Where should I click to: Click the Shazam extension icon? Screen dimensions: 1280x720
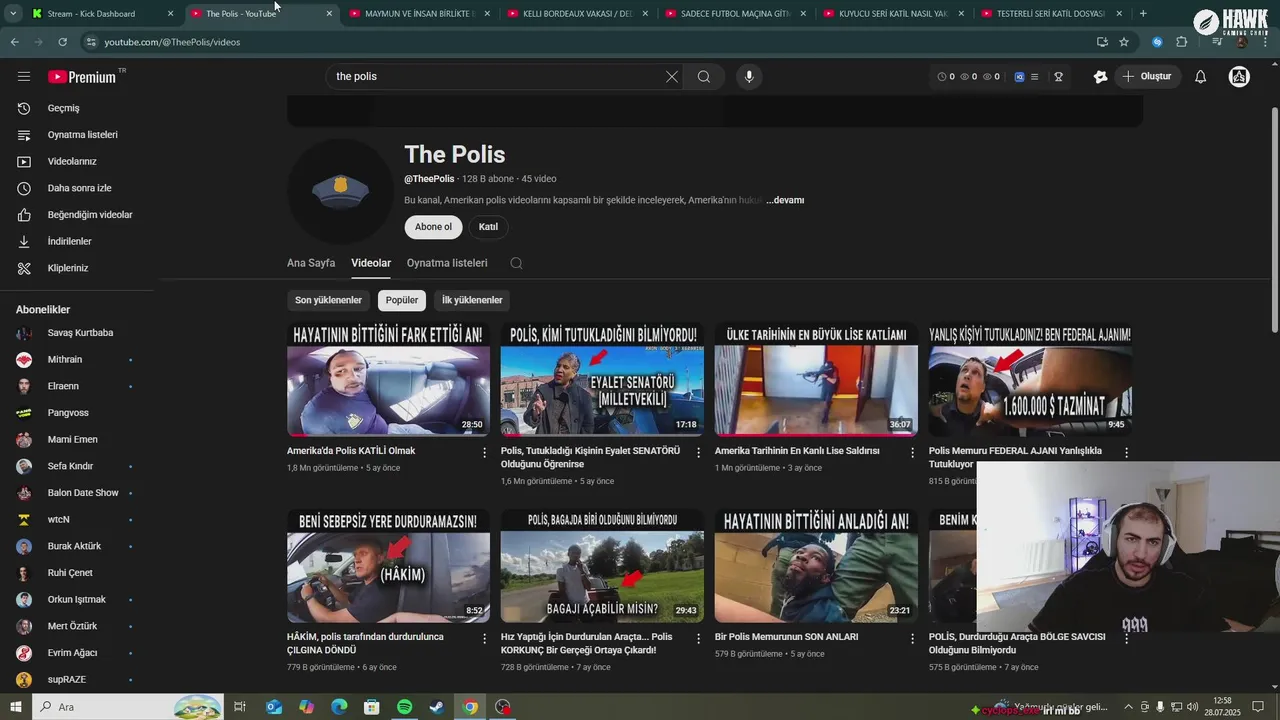tap(1157, 42)
